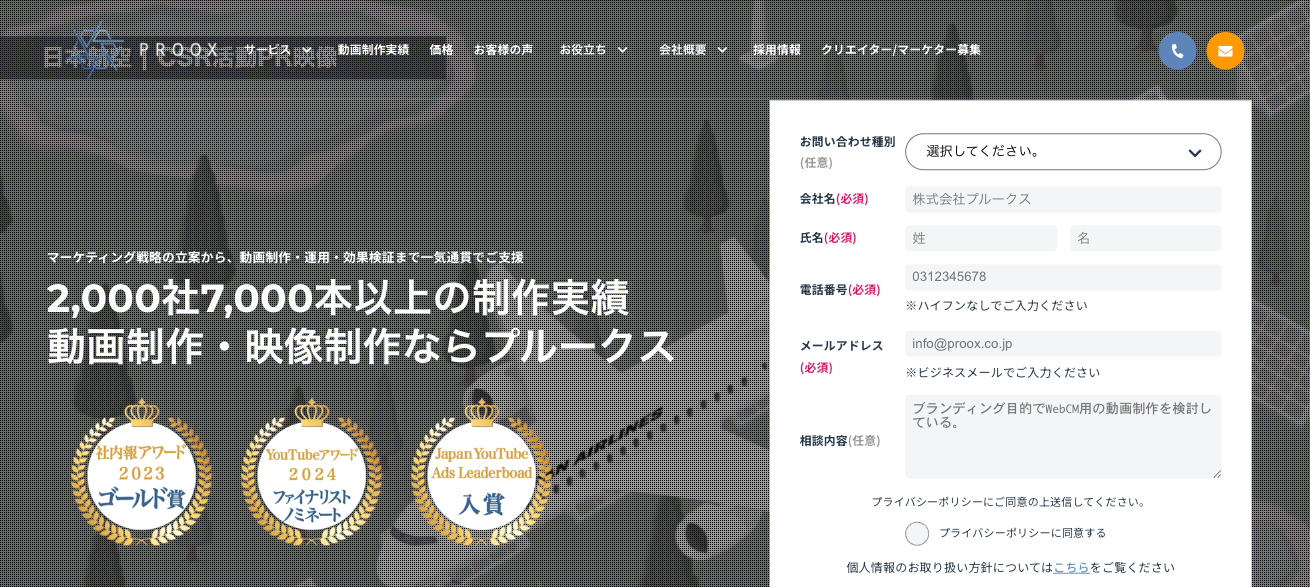Screen dimensions: 1310x587
Task: Open the お問い合わせ種別 select dropdown
Action: click(x=1063, y=152)
